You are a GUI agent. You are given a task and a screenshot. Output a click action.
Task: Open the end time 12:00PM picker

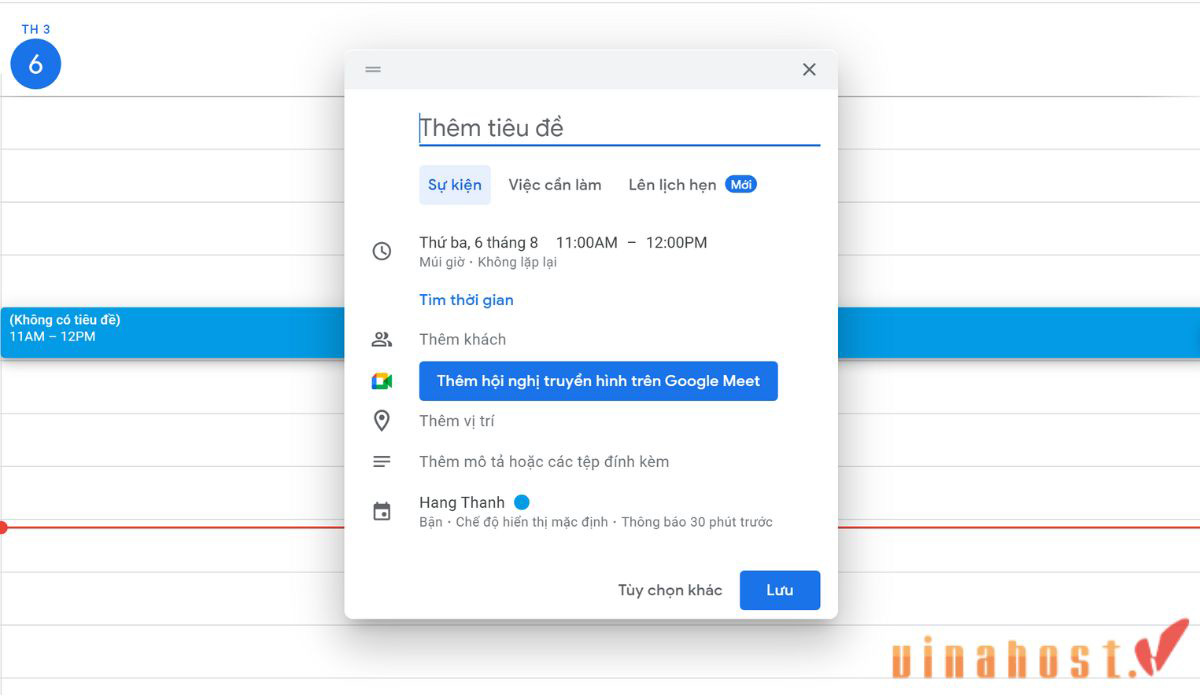pyautogui.click(x=676, y=243)
